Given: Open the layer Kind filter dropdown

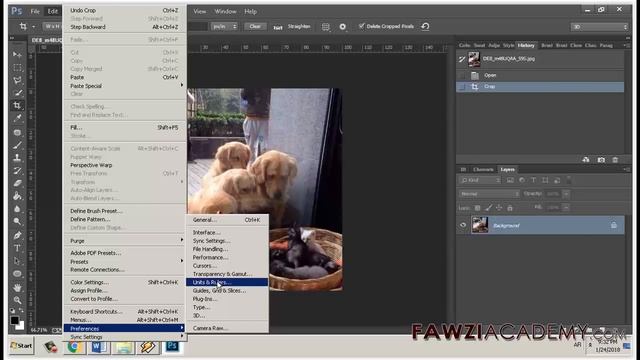Looking at the screenshot, I should (x=480, y=180).
